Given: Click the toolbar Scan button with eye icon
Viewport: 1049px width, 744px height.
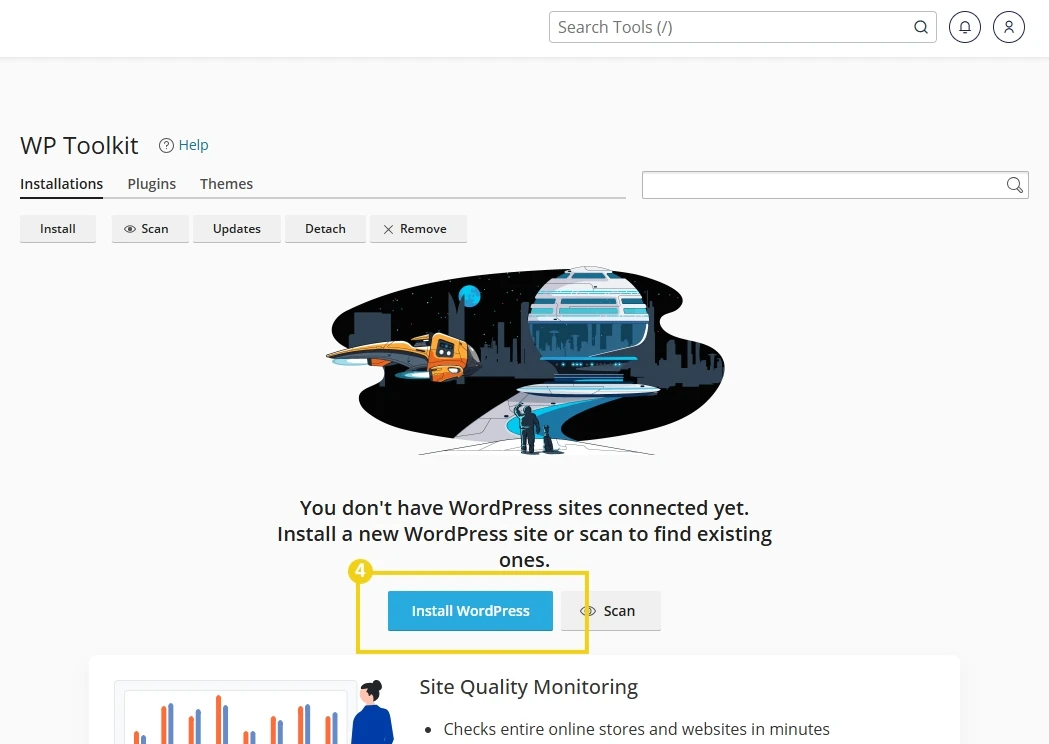Looking at the screenshot, I should pyautogui.click(x=149, y=229).
